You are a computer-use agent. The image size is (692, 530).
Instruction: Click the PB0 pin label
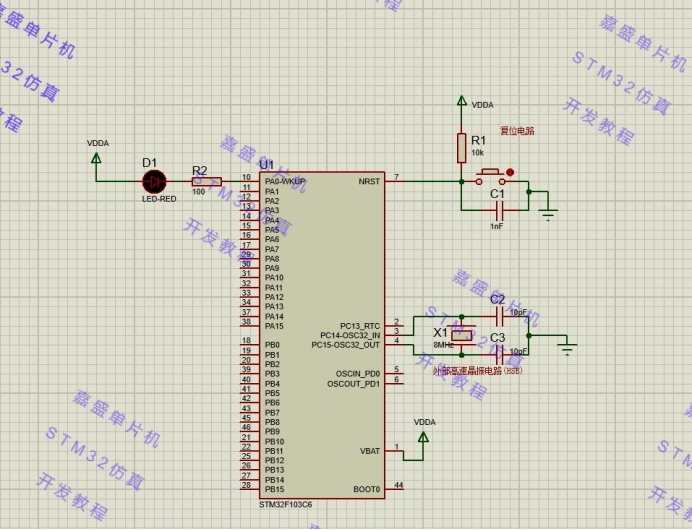click(272, 345)
